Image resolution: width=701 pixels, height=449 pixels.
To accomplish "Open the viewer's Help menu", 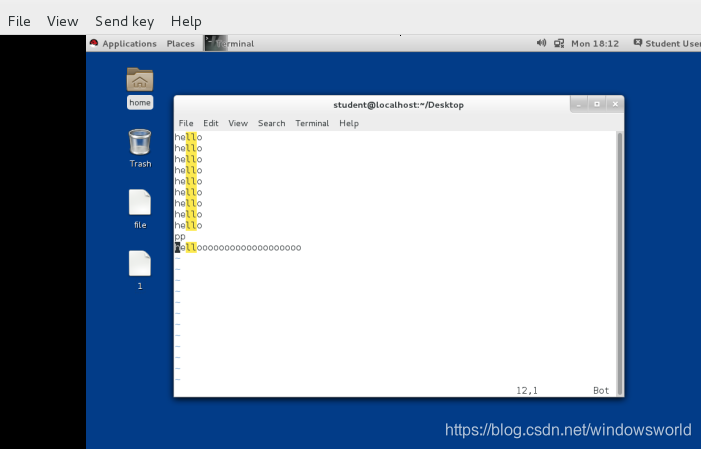I will pos(186,21).
